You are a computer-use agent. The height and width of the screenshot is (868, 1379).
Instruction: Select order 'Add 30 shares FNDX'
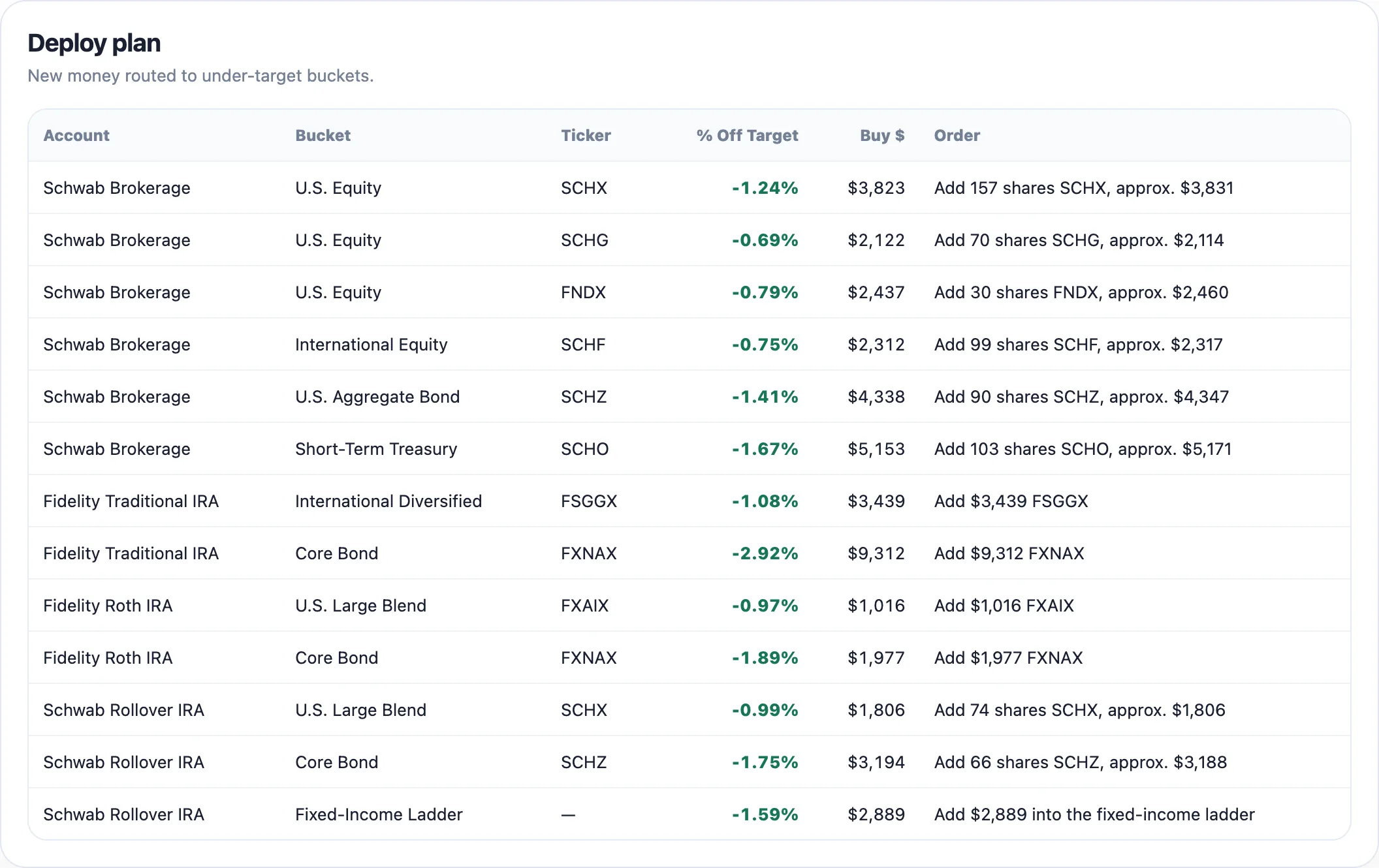(x=1081, y=292)
